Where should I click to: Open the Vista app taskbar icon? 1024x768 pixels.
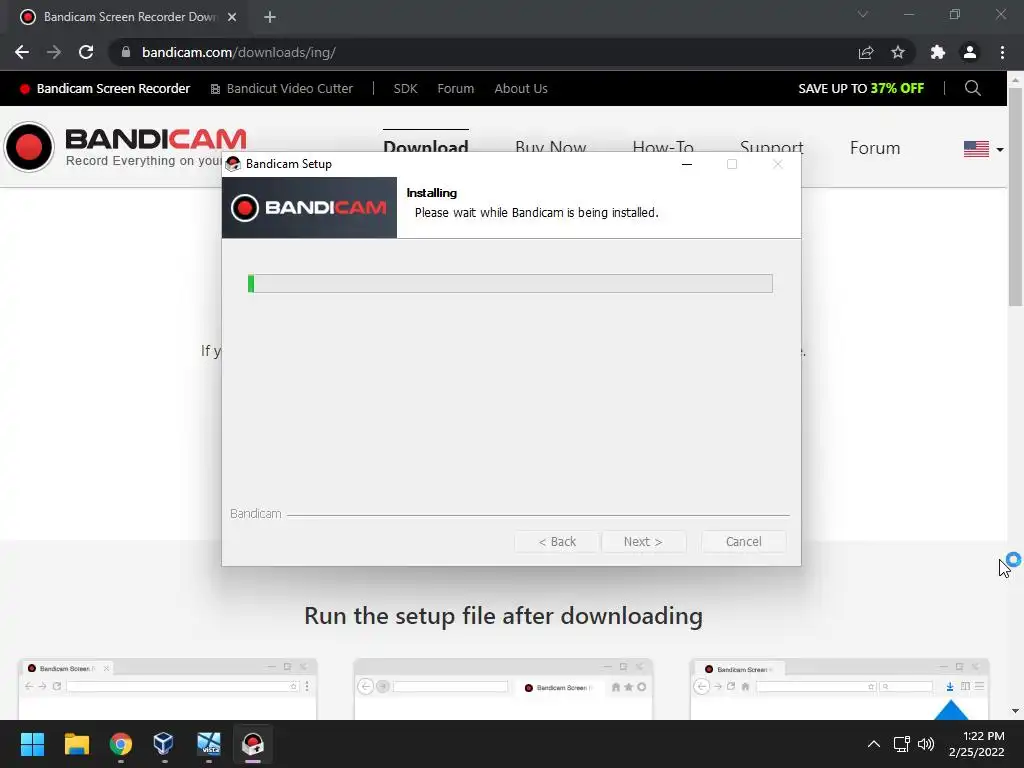click(x=209, y=744)
